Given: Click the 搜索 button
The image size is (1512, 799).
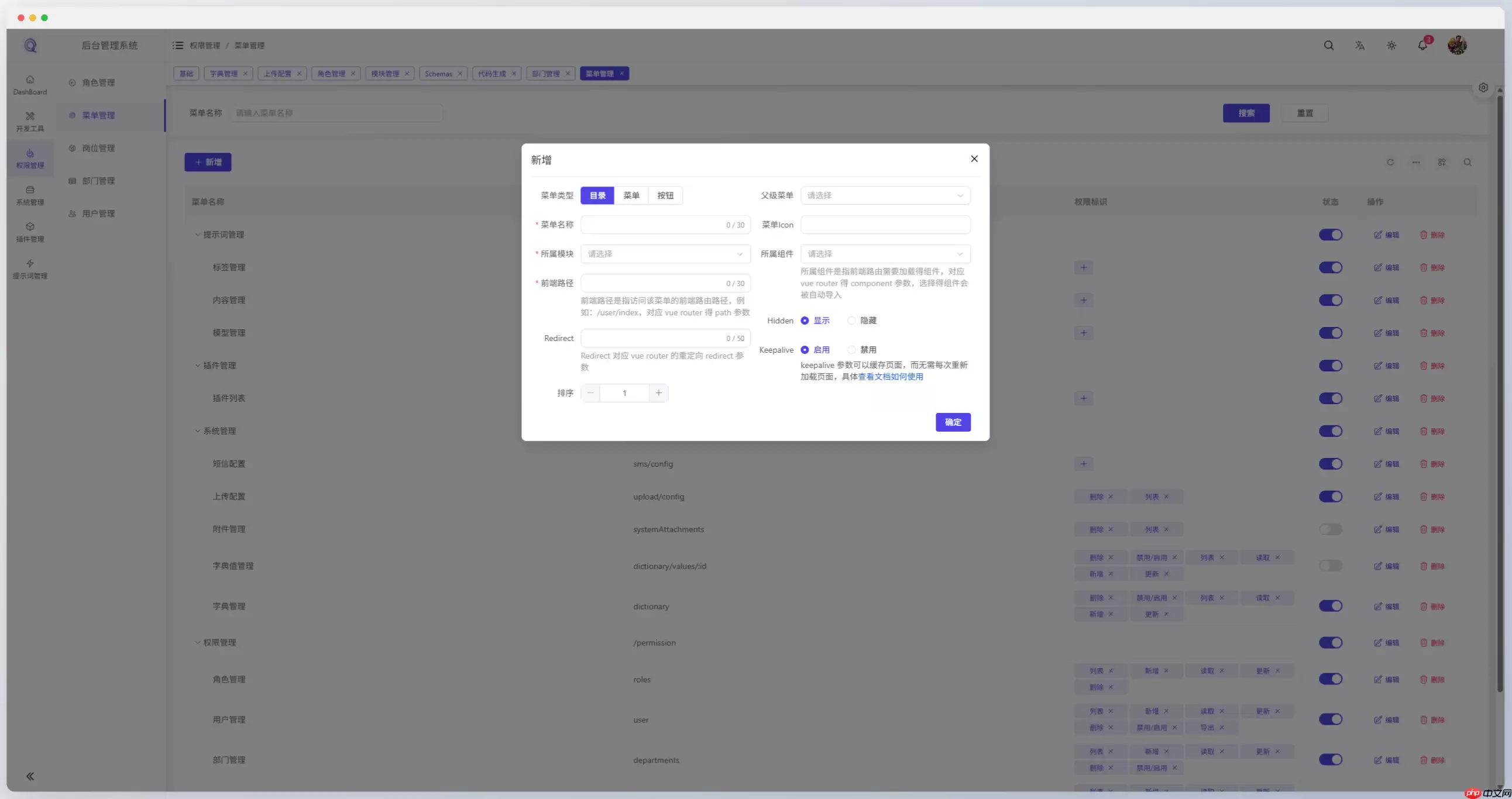Looking at the screenshot, I should (1246, 113).
